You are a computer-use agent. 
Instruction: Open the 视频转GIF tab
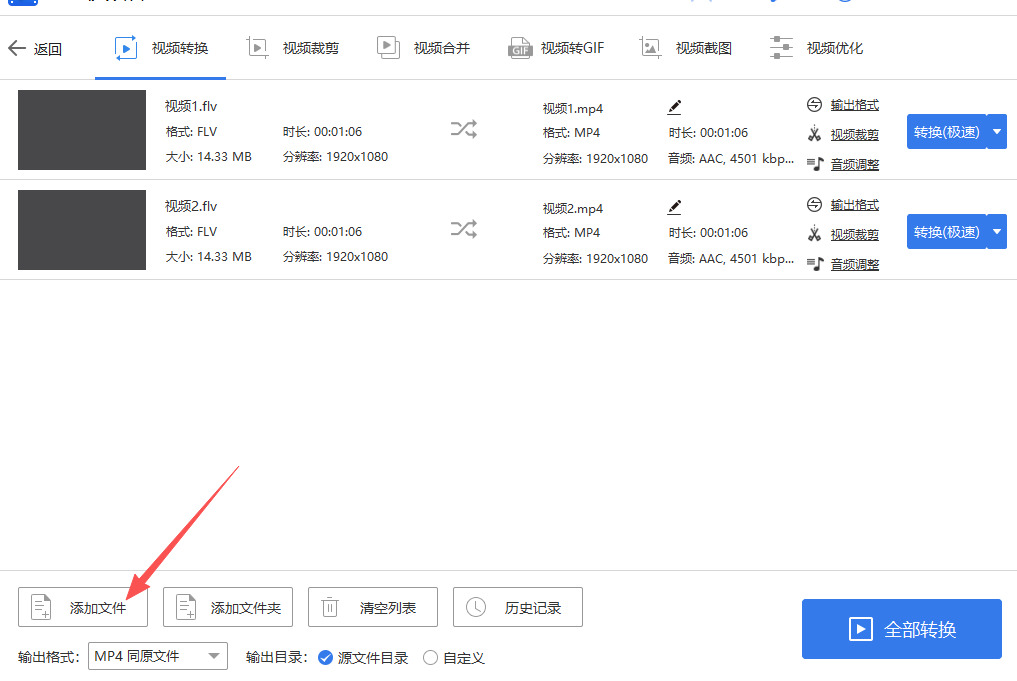[x=556, y=48]
